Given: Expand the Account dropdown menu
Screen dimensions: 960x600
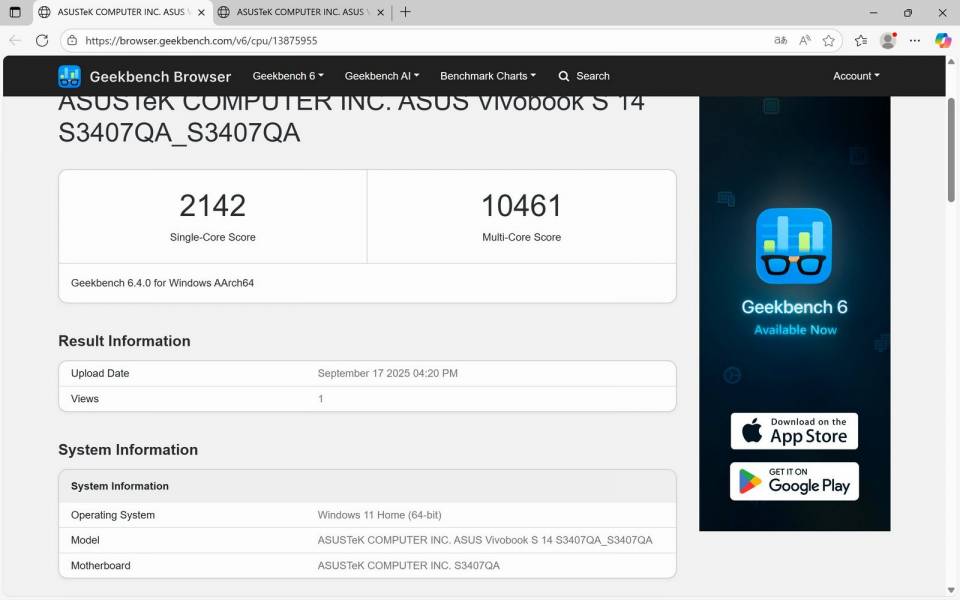Looking at the screenshot, I should coord(856,76).
